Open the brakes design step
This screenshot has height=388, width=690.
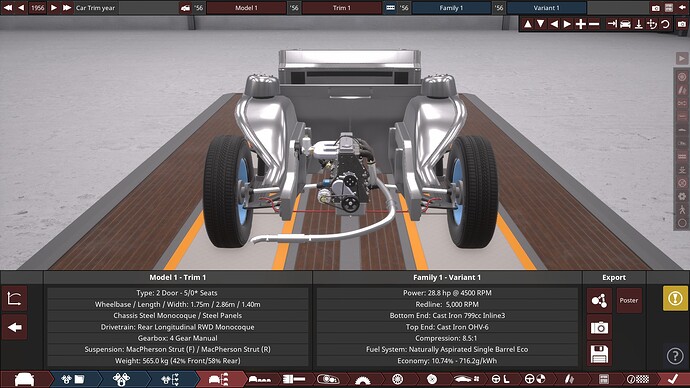[x=432, y=379]
